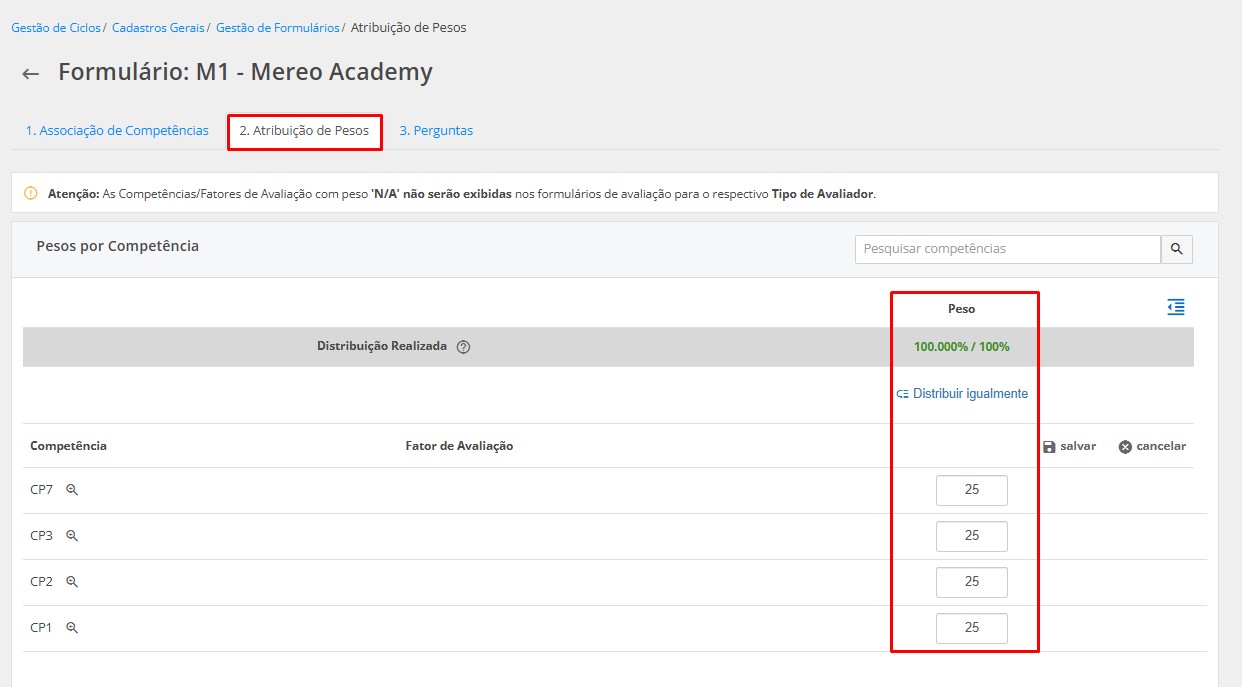The height and width of the screenshot is (687, 1242).
Task: Open Gestão de Ciclos breadcrumb link
Action: [56, 28]
